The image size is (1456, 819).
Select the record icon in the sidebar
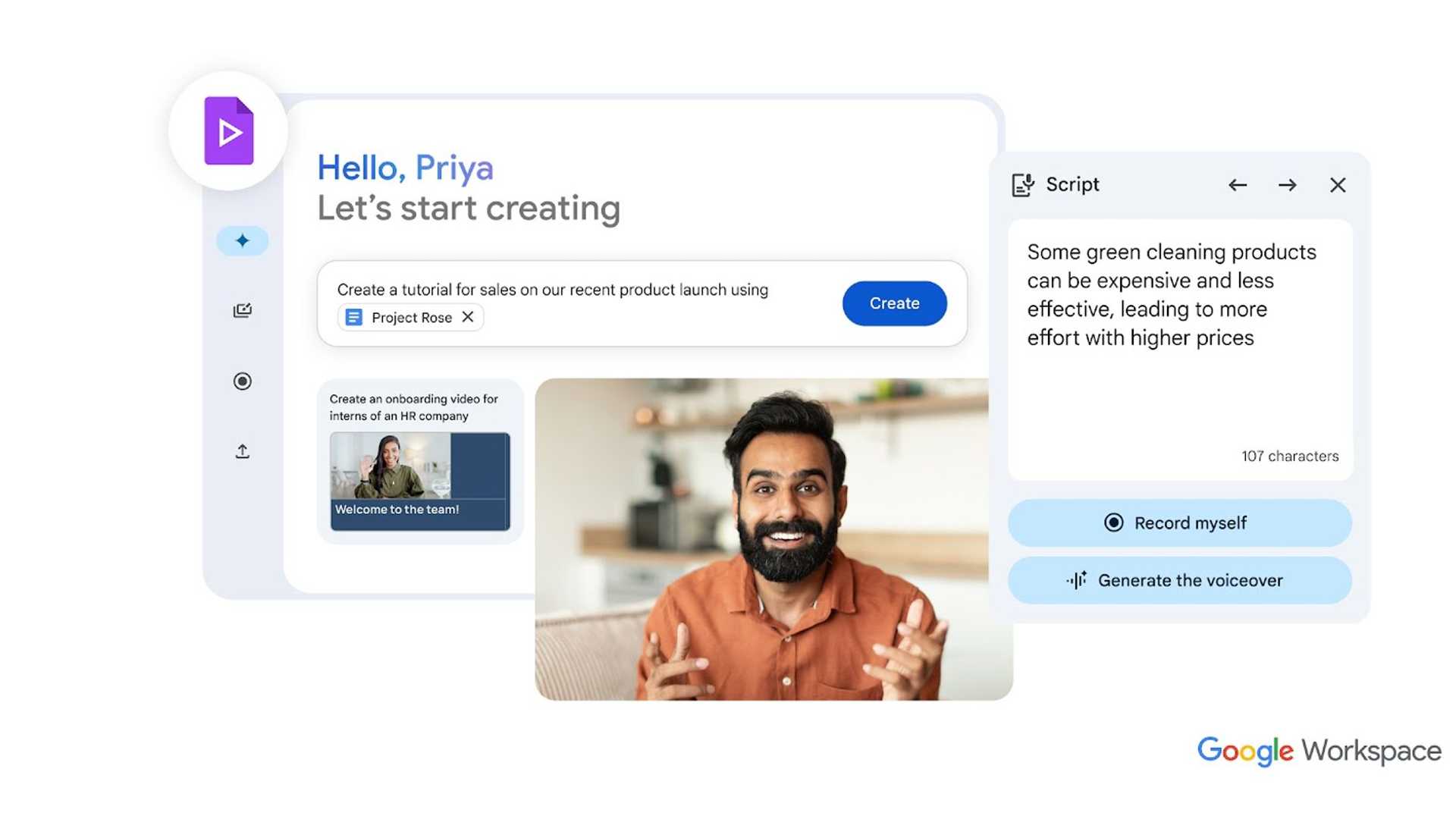click(242, 381)
